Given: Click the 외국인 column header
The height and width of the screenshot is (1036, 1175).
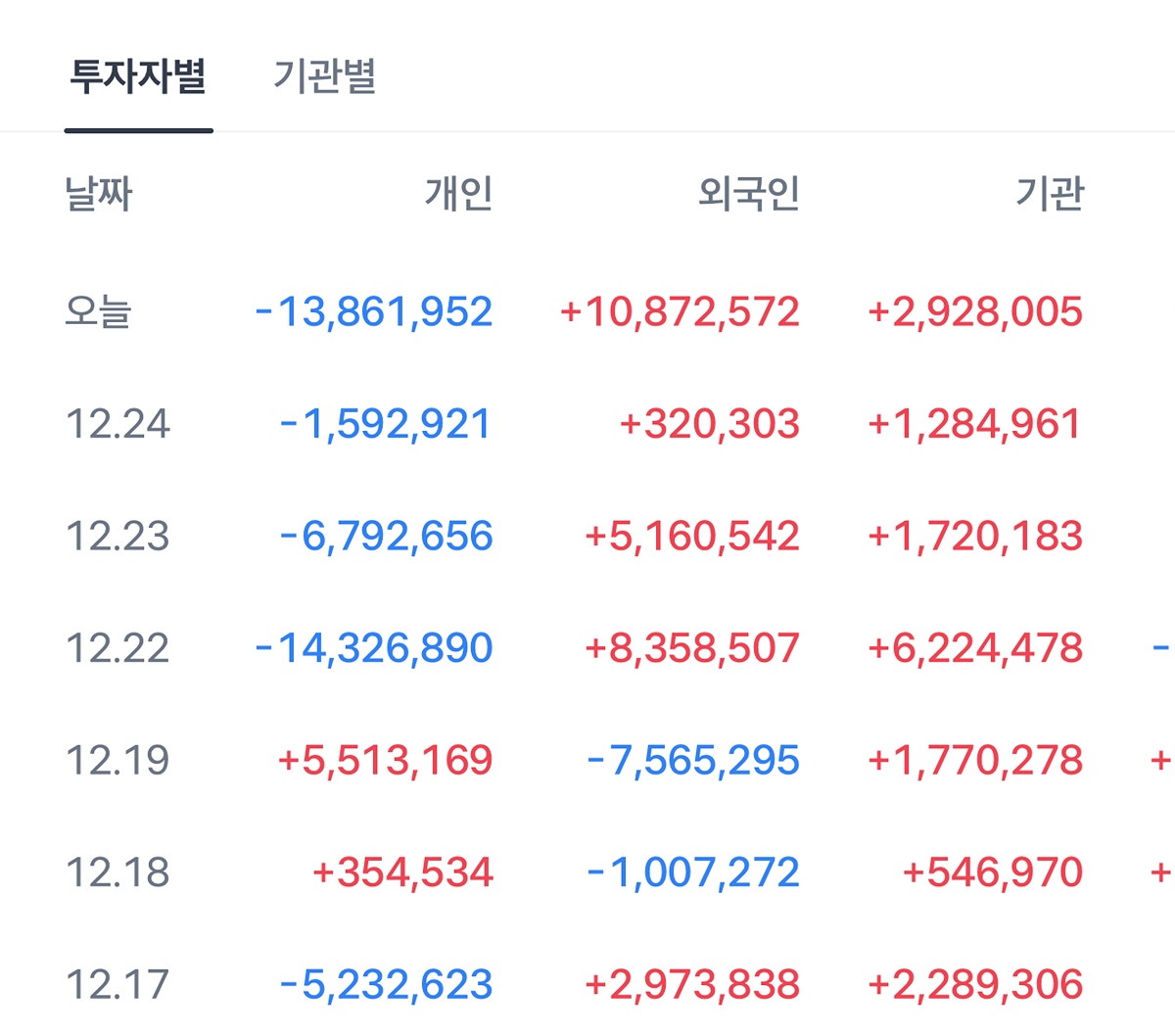Looking at the screenshot, I should (749, 194).
